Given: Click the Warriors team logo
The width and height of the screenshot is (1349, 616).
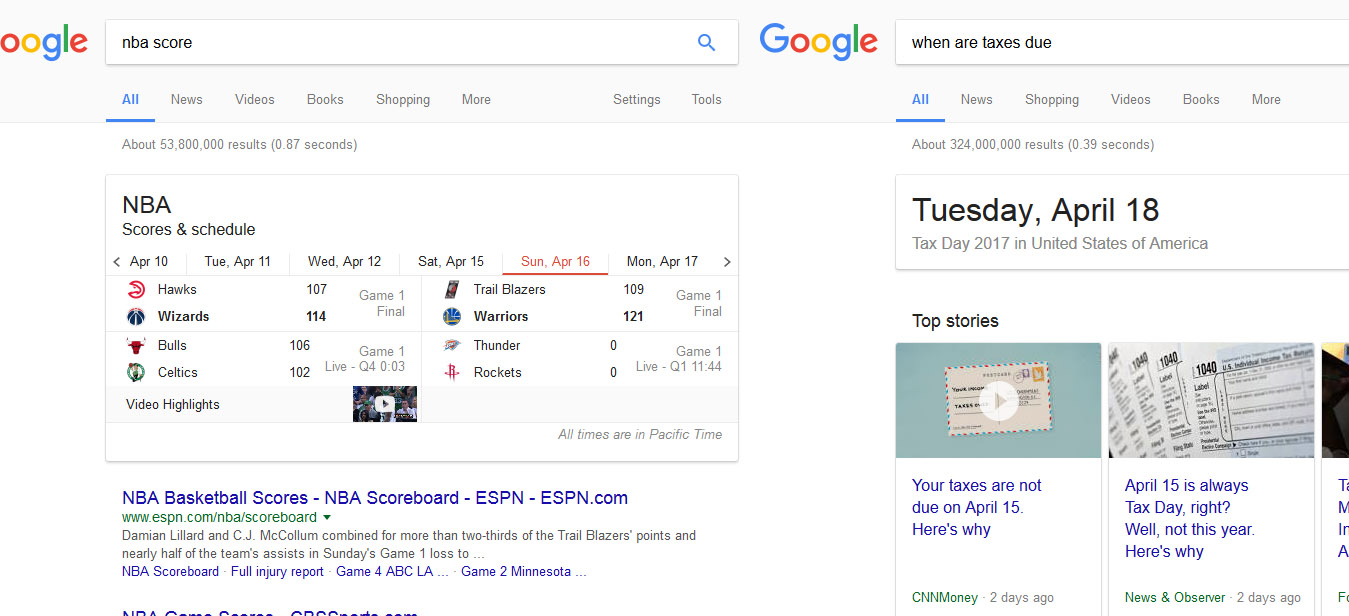Looking at the screenshot, I should [x=452, y=317].
